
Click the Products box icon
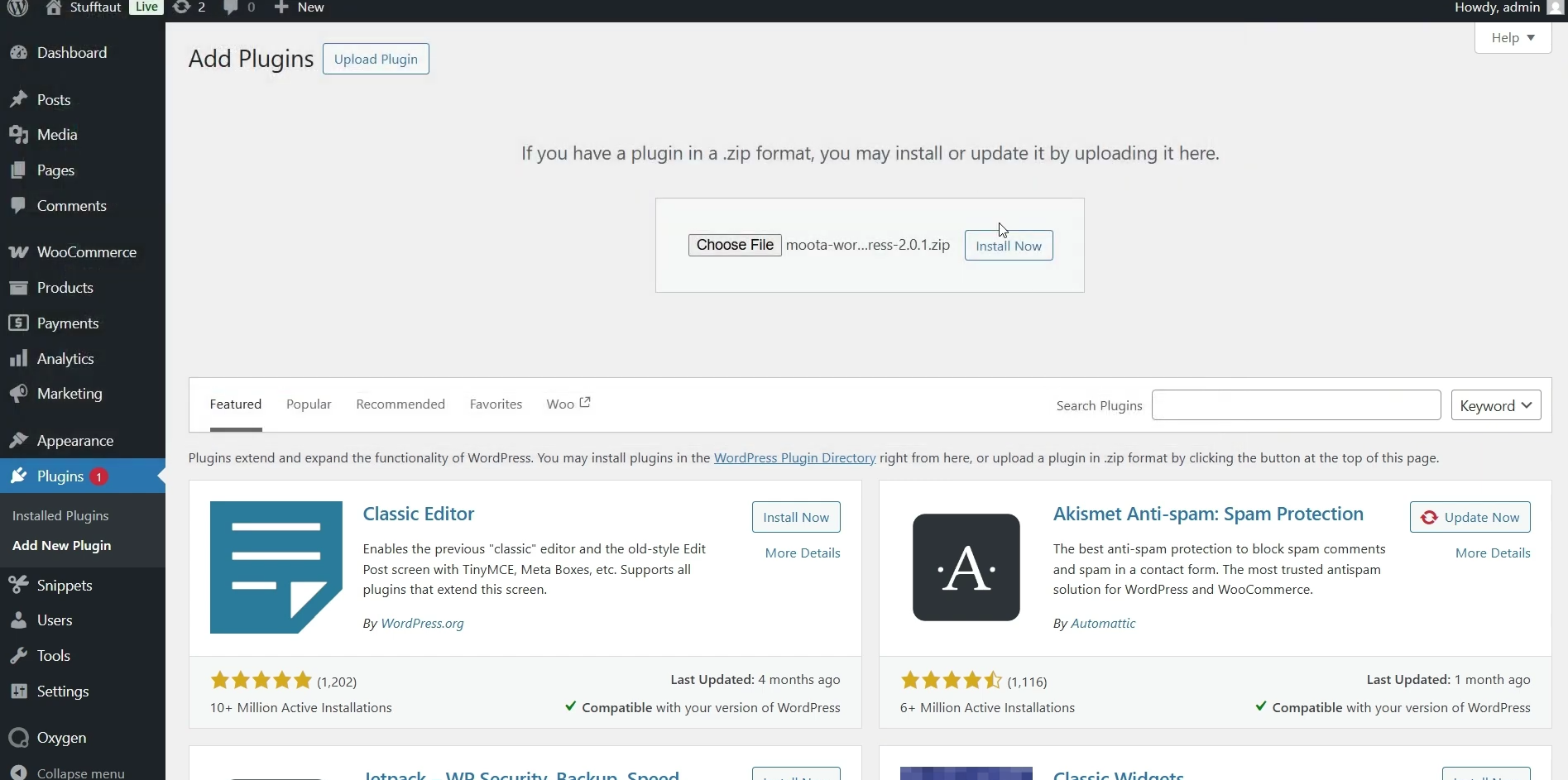pyautogui.click(x=18, y=288)
